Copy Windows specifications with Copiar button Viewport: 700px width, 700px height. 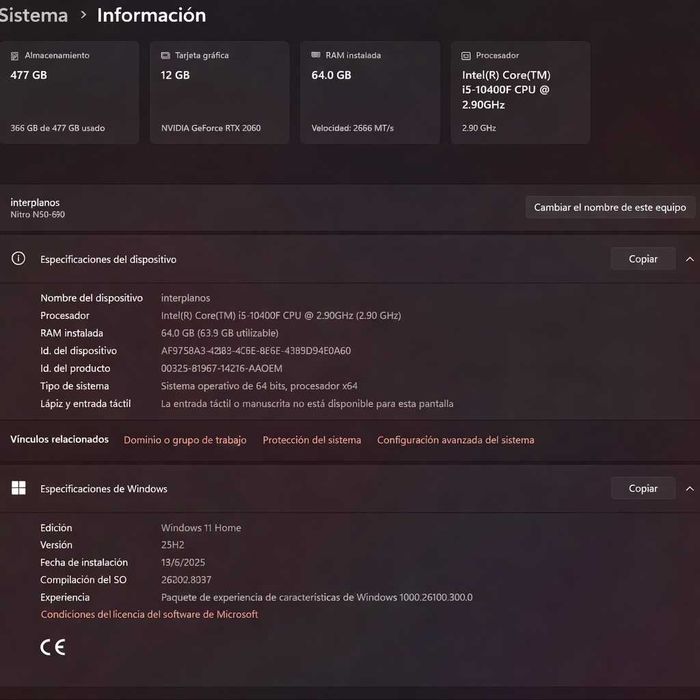coord(643,488)
